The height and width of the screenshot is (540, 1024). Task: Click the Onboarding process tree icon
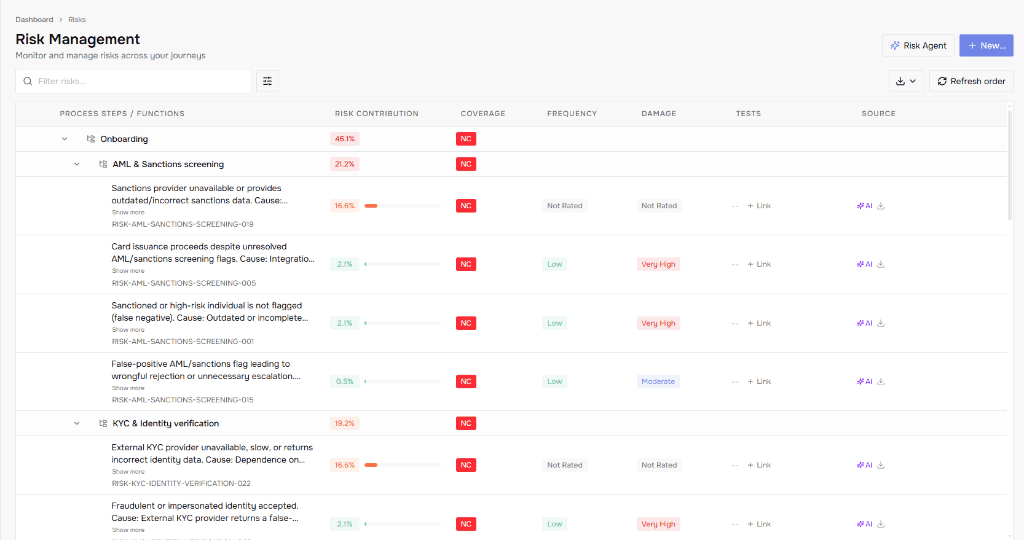[91, 139]
